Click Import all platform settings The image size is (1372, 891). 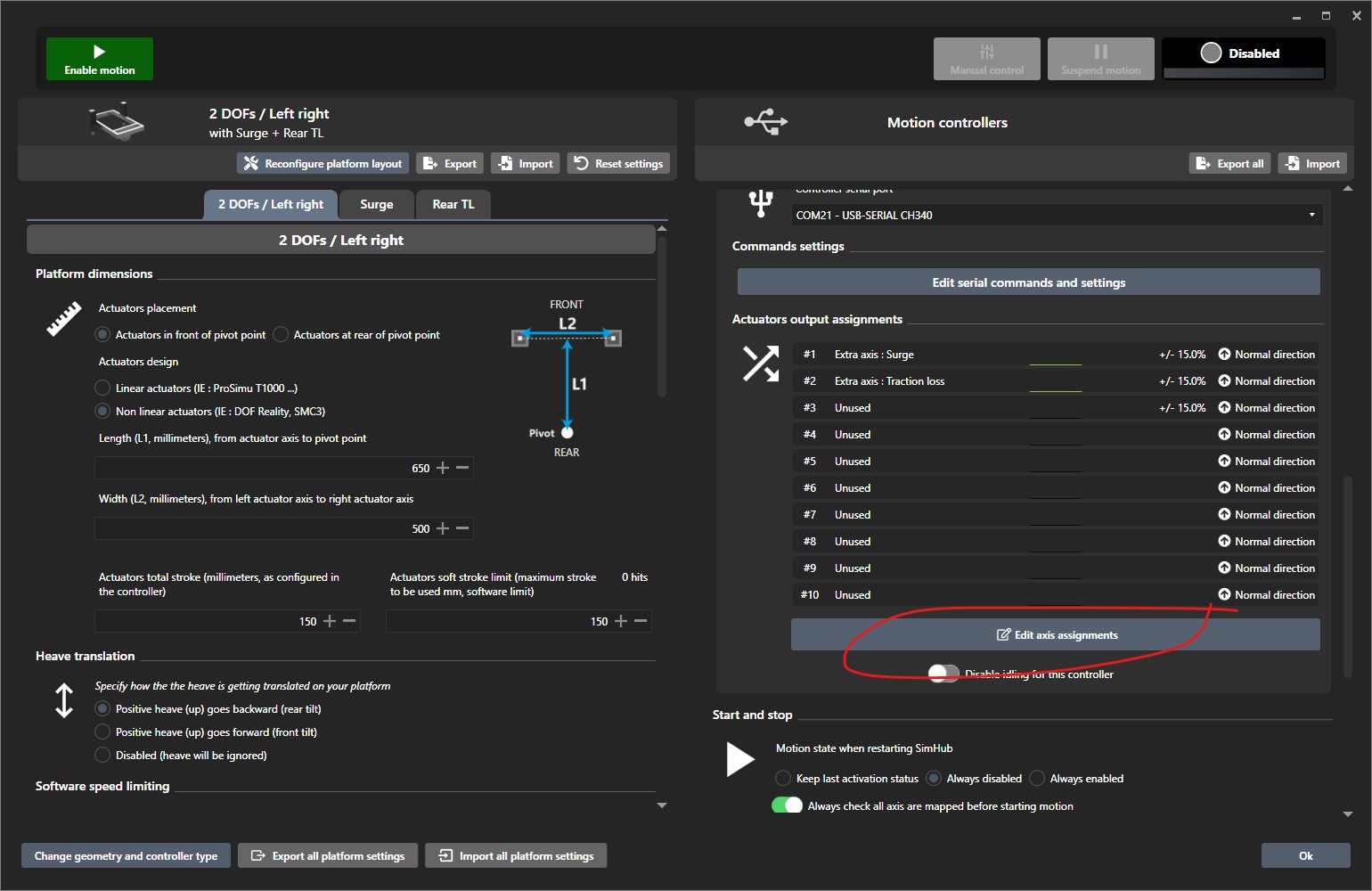coord(516,856)
